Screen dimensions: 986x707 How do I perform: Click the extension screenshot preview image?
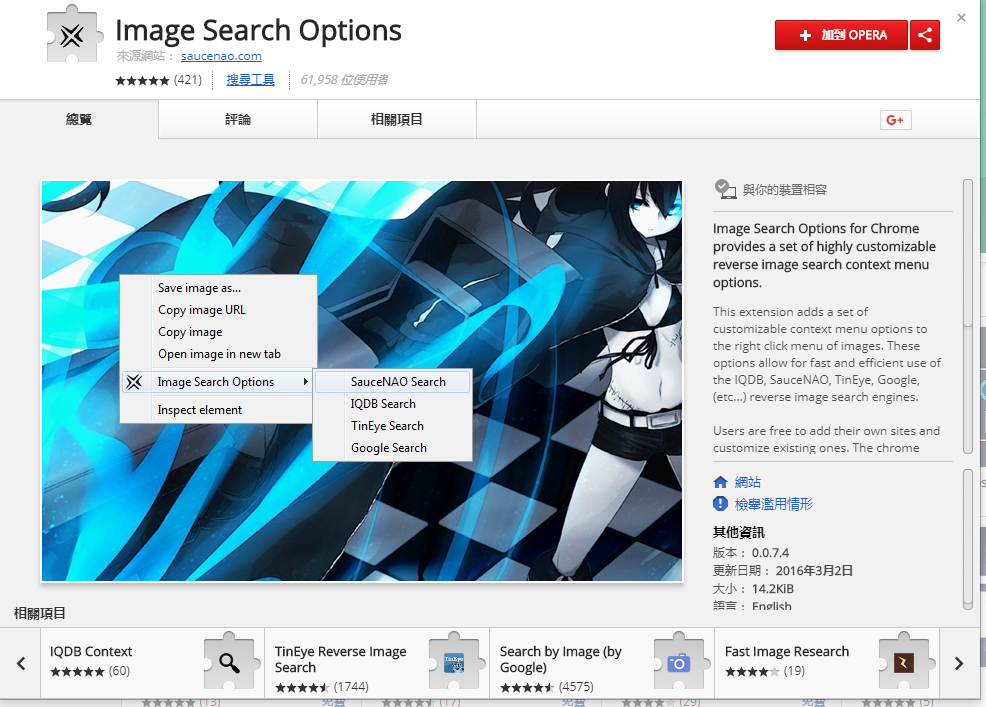pos(362,381)
